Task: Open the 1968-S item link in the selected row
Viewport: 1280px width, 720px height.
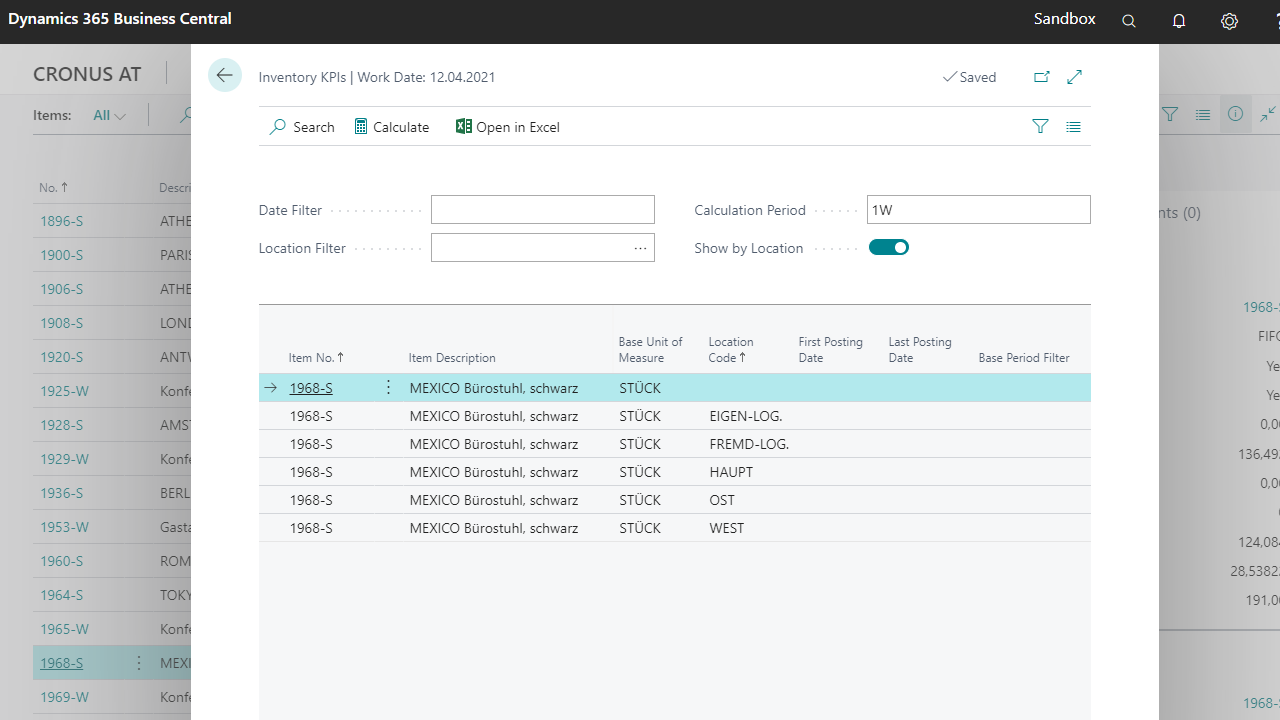Action: coord(311,388)
